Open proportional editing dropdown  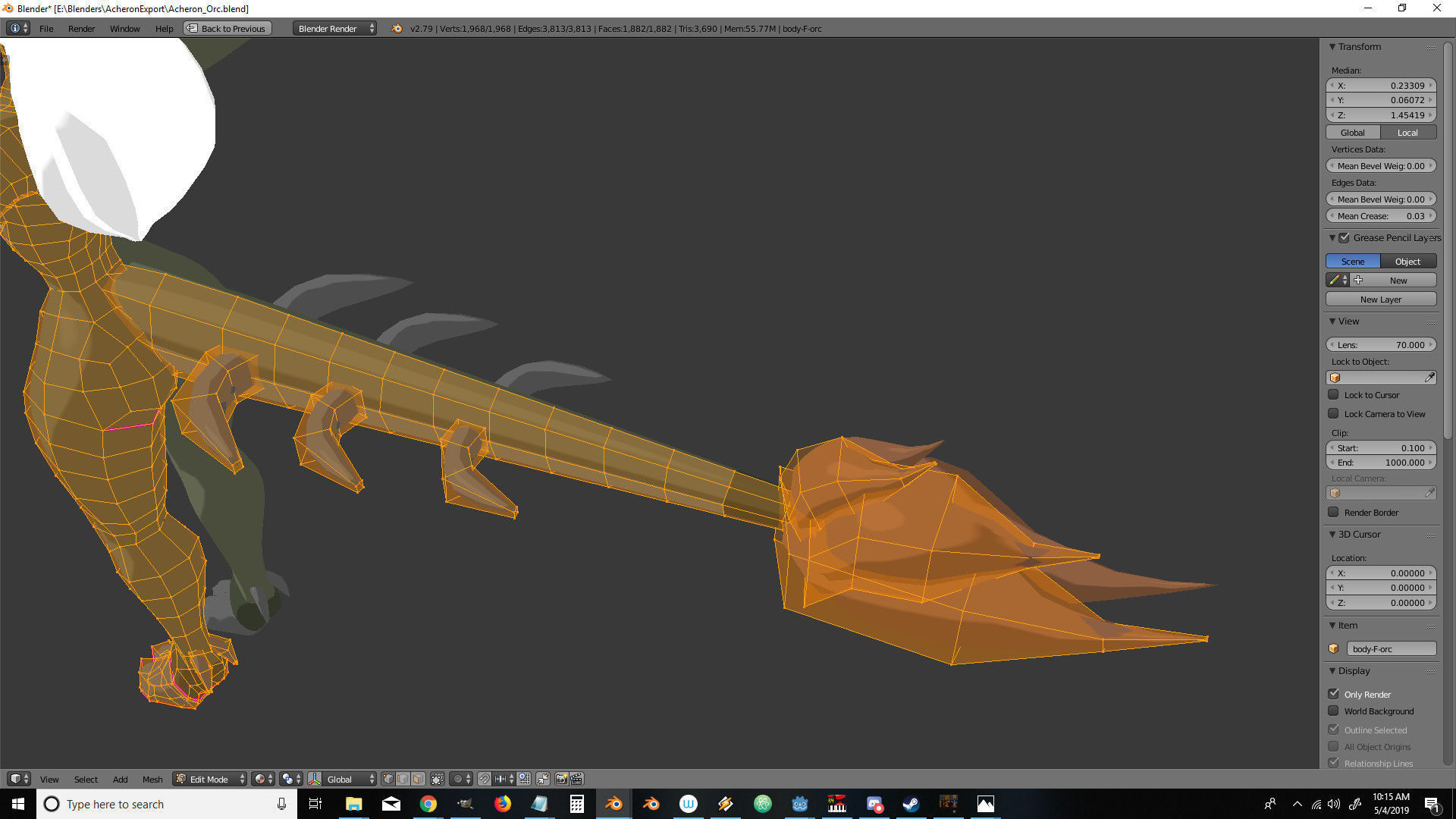click(x=462, y=779)
